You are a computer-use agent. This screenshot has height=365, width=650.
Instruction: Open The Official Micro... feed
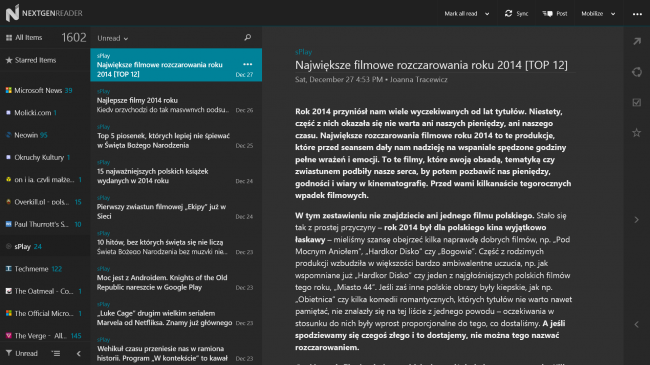pyautogui.click(x=45, y=314)
